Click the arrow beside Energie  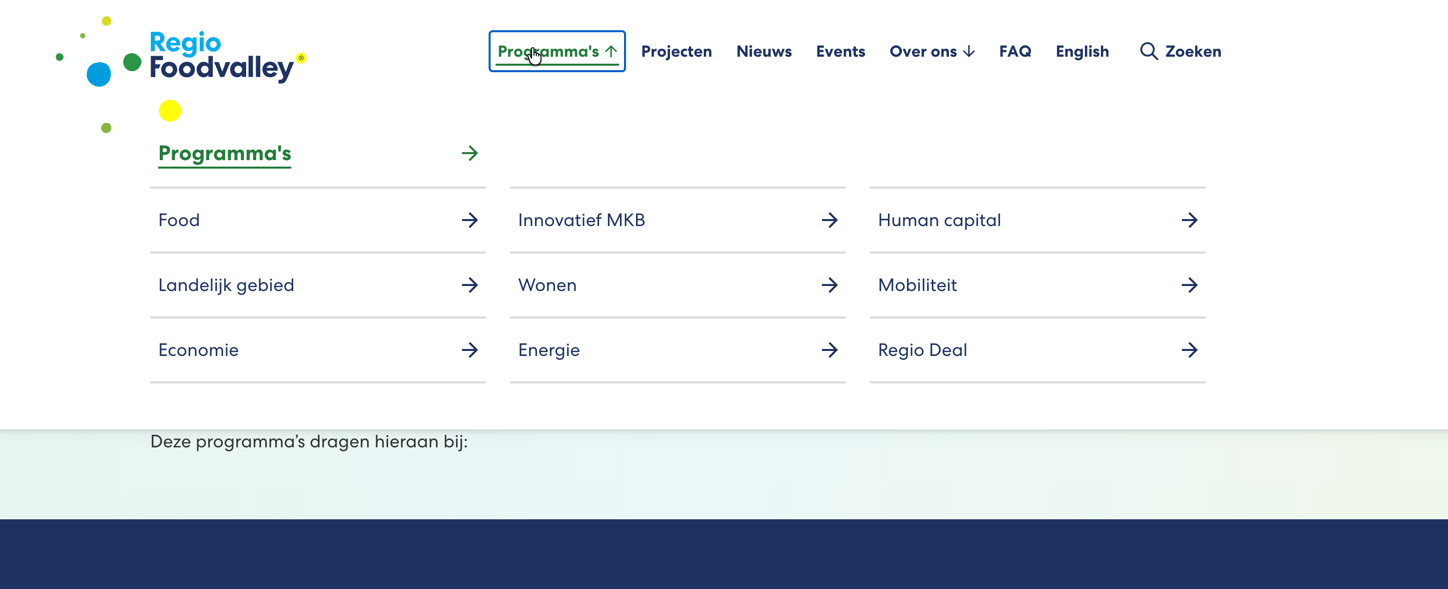pos(829,350)
